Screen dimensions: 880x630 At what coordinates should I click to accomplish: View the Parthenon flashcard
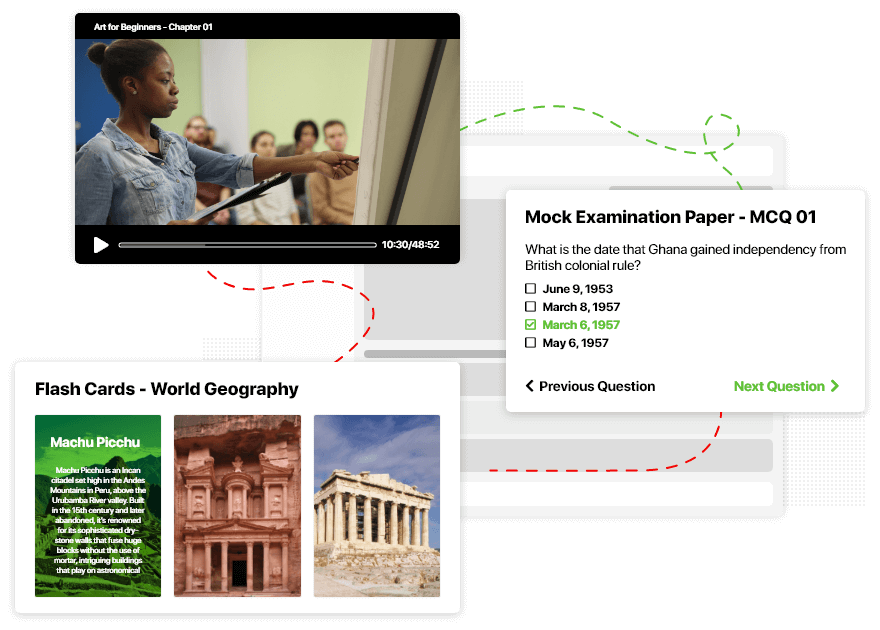coord(376,505)
